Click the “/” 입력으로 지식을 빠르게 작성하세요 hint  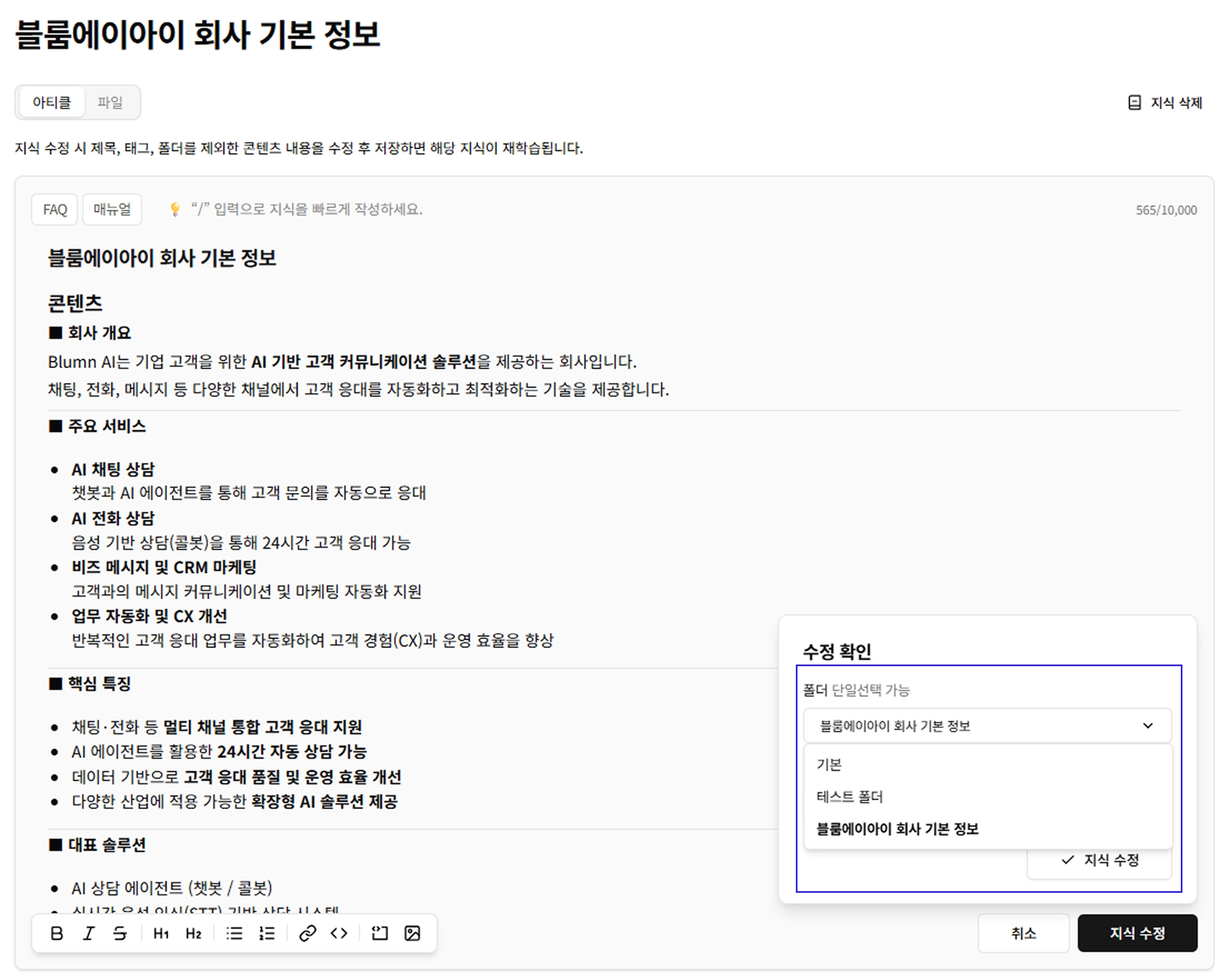tap(306, 209)
